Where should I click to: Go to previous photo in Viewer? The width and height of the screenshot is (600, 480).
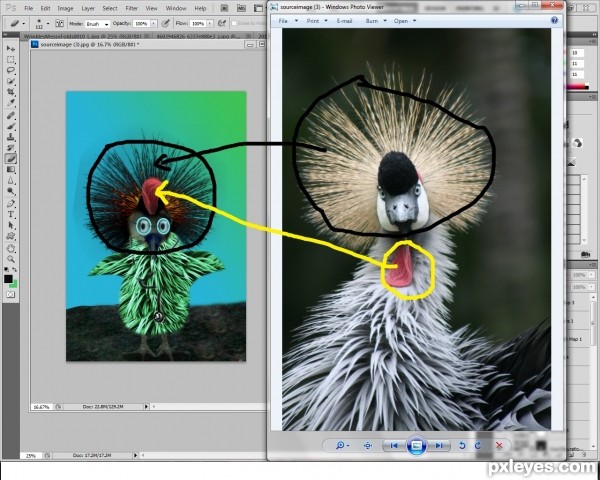(x=394, y=445)
